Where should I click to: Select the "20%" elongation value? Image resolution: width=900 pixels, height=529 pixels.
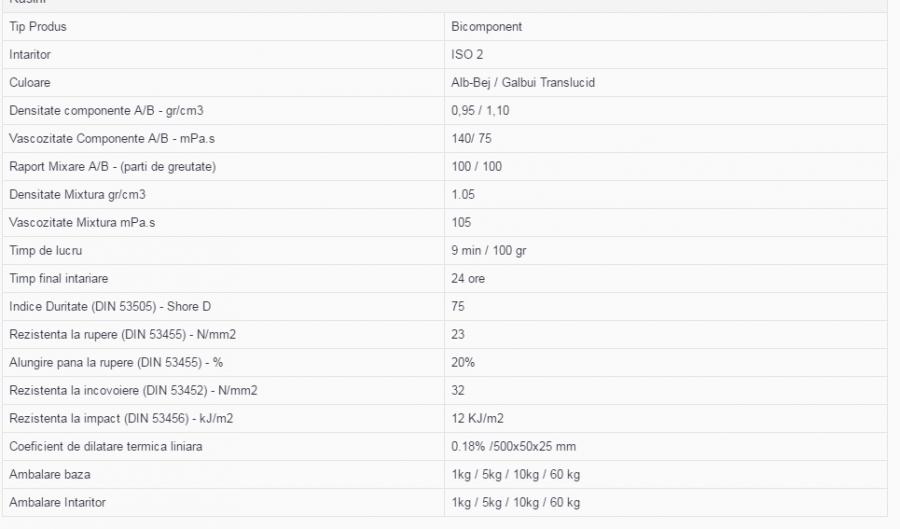point(463,363)
